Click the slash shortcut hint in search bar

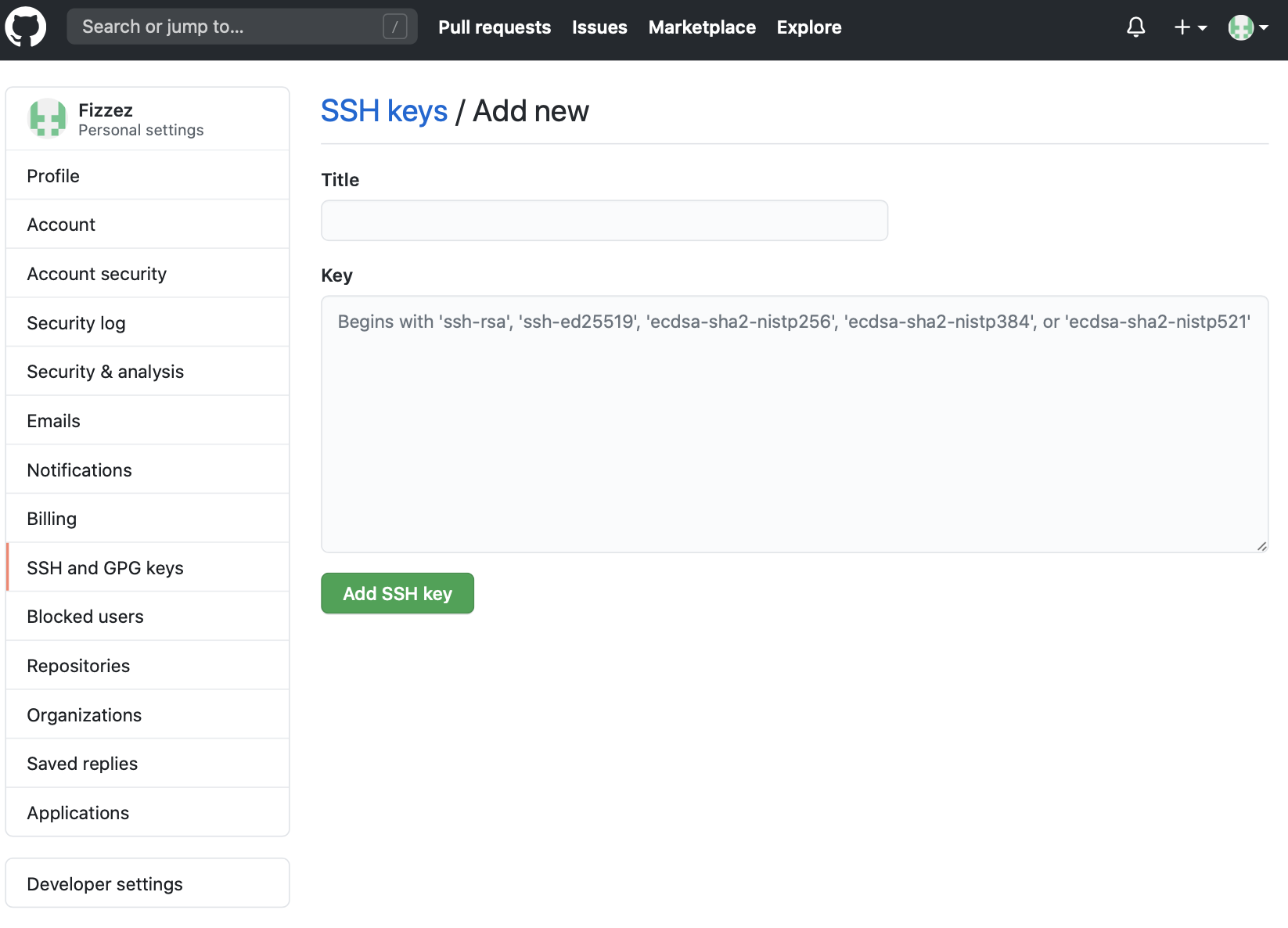395,26
